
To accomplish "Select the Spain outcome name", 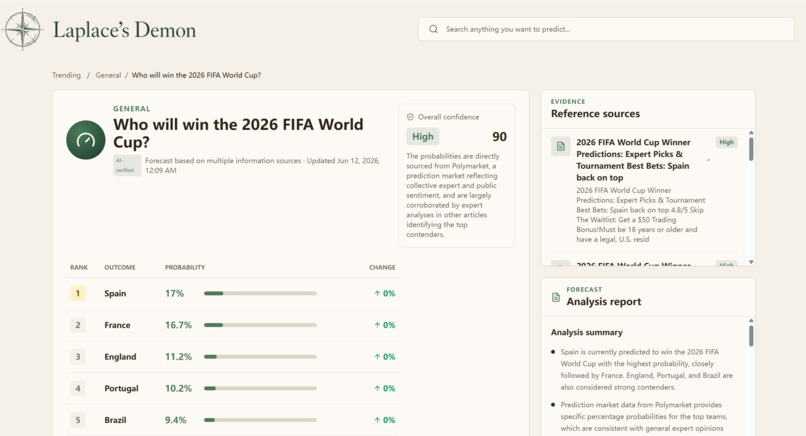I will (x=115, y=294).
